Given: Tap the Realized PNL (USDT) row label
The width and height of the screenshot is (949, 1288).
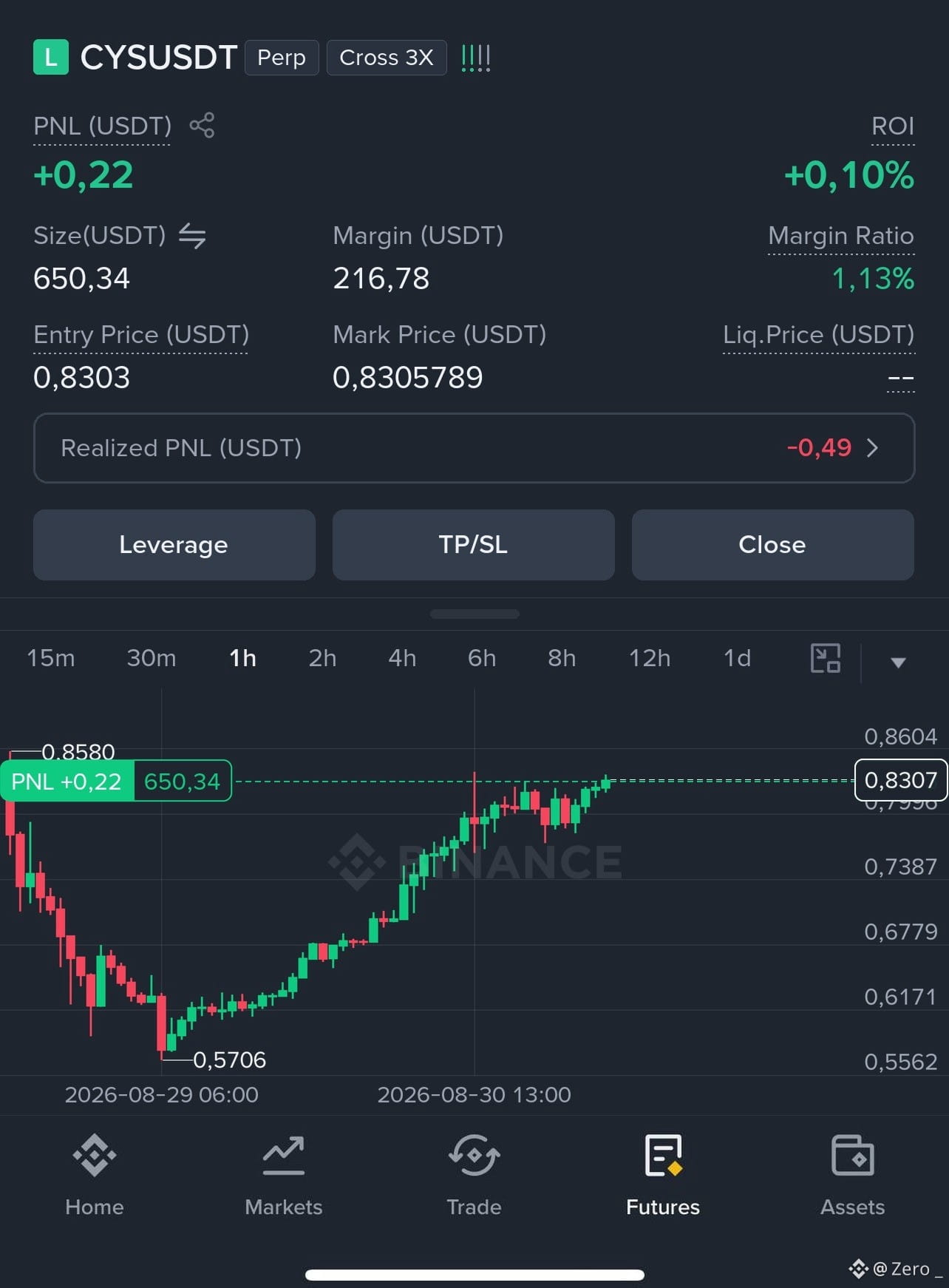Looking at the screenshot, I should pos(181,448).
